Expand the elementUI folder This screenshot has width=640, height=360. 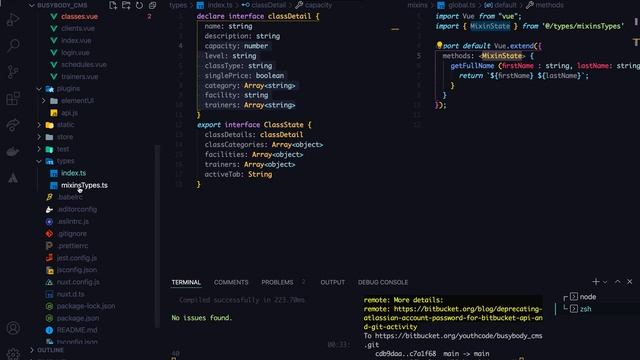coord(44,100)
